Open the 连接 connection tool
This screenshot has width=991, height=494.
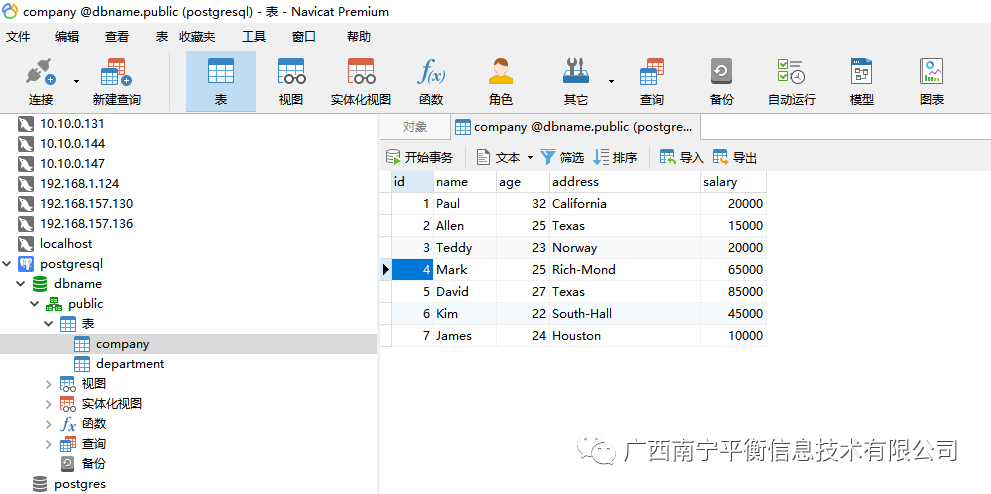point(41,81)
